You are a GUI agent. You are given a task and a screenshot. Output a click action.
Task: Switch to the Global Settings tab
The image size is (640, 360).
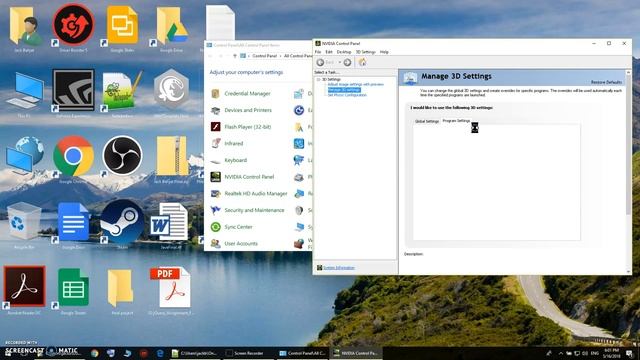pyautogui.click(x=427, y=121)
